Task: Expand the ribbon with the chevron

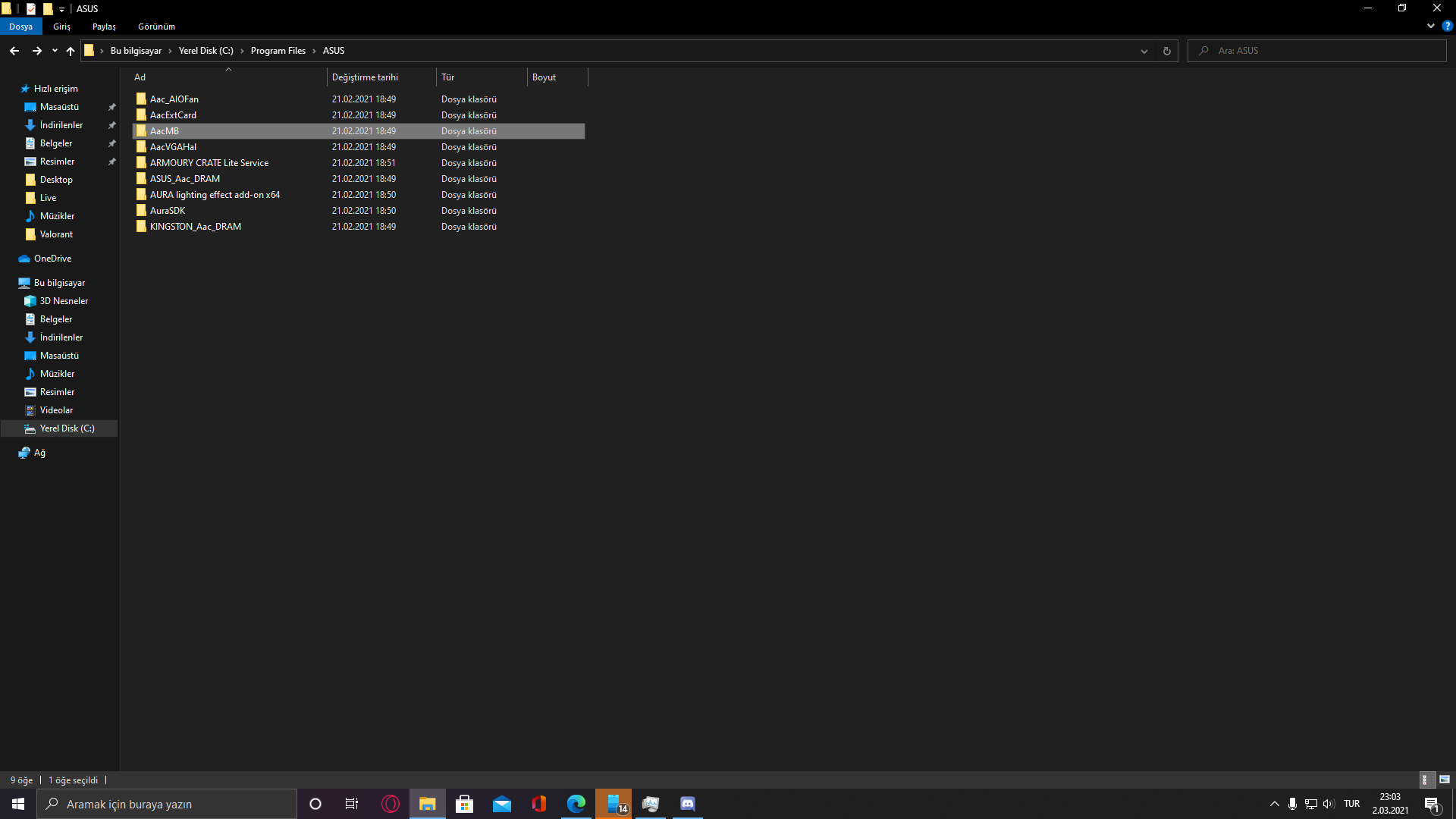Action: [x=1431, y=26]
